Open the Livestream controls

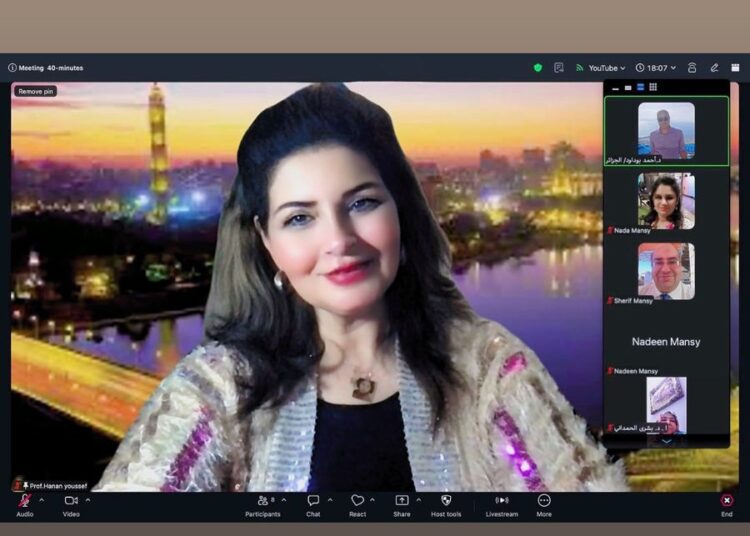tap(502, 505)
